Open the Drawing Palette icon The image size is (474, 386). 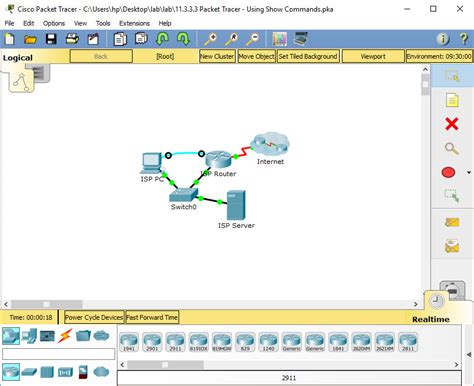point(279,39)
